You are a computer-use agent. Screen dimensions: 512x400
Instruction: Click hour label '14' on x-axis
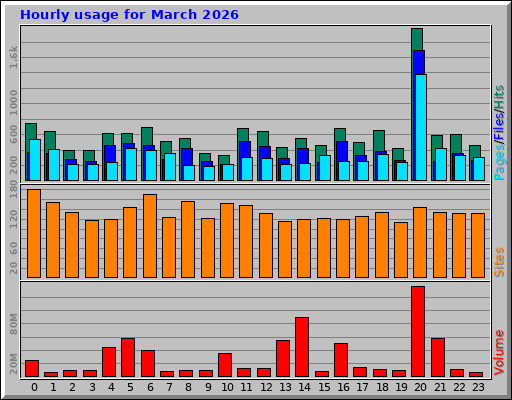coord(304,387)
